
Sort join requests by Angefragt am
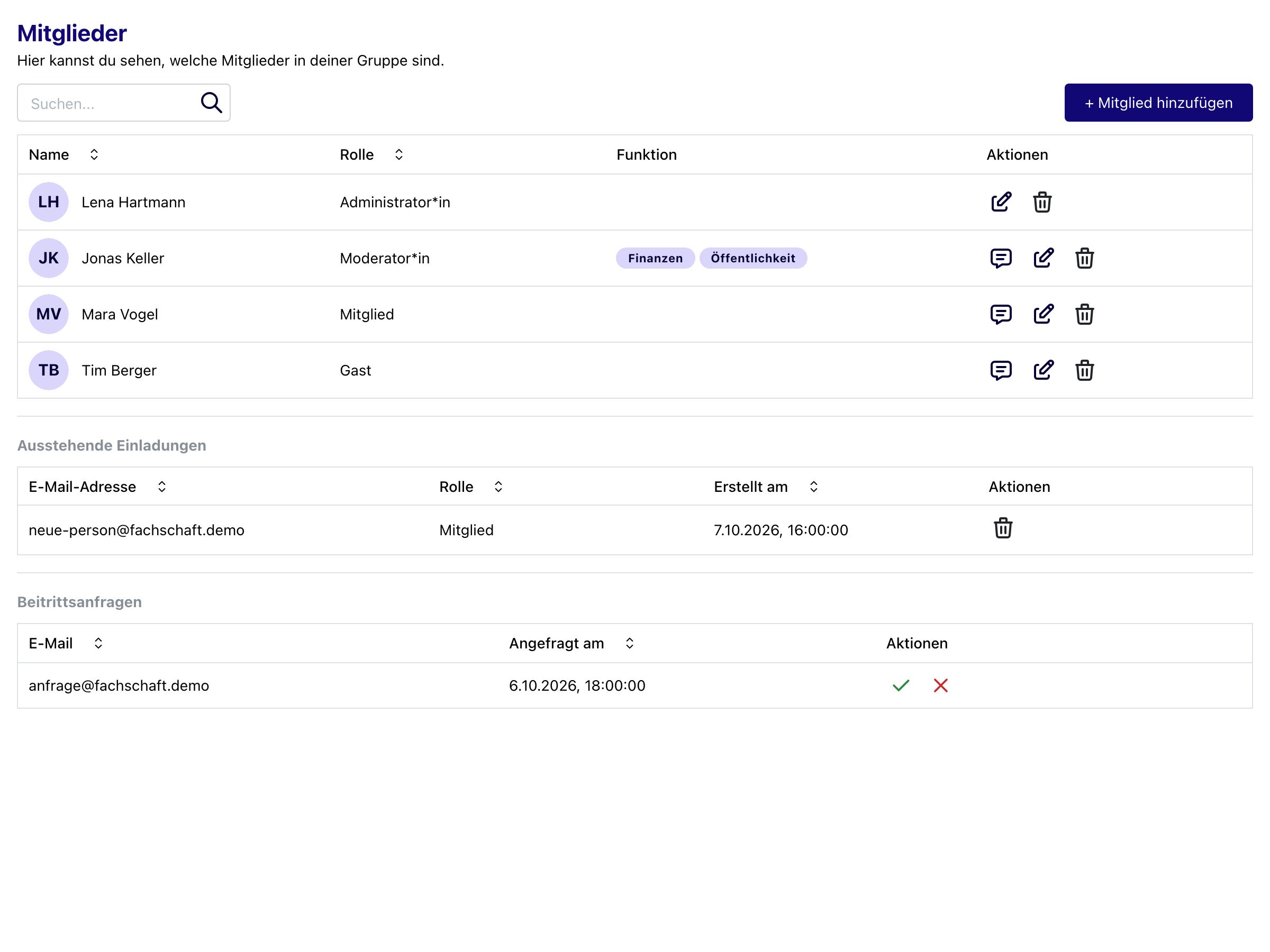point(630,643)
